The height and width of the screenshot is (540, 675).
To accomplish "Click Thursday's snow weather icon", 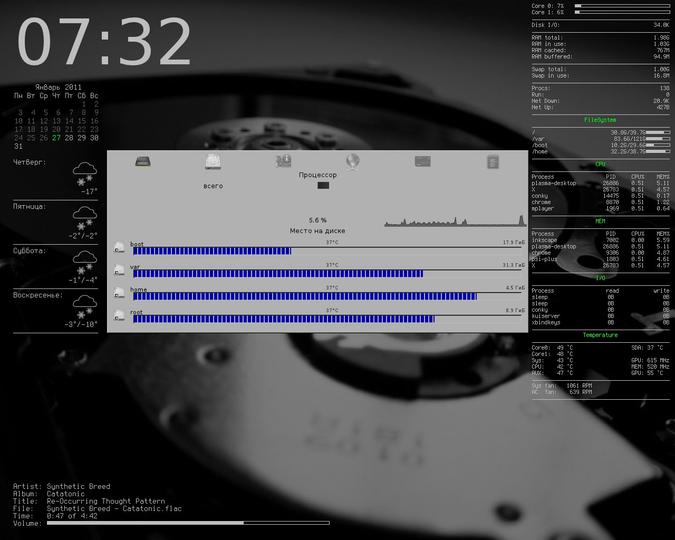I will point(85,174).
